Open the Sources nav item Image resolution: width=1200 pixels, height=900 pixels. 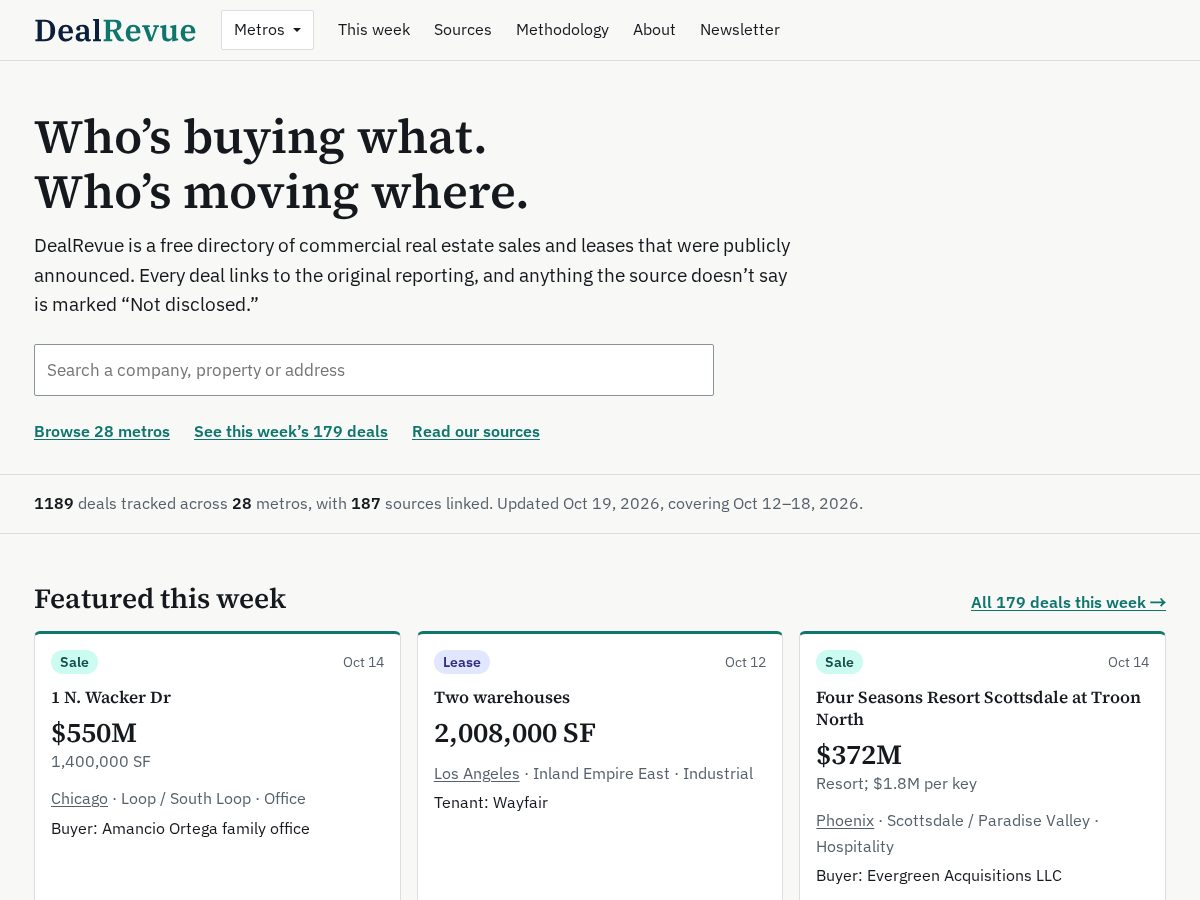click(x=463, y=30)
